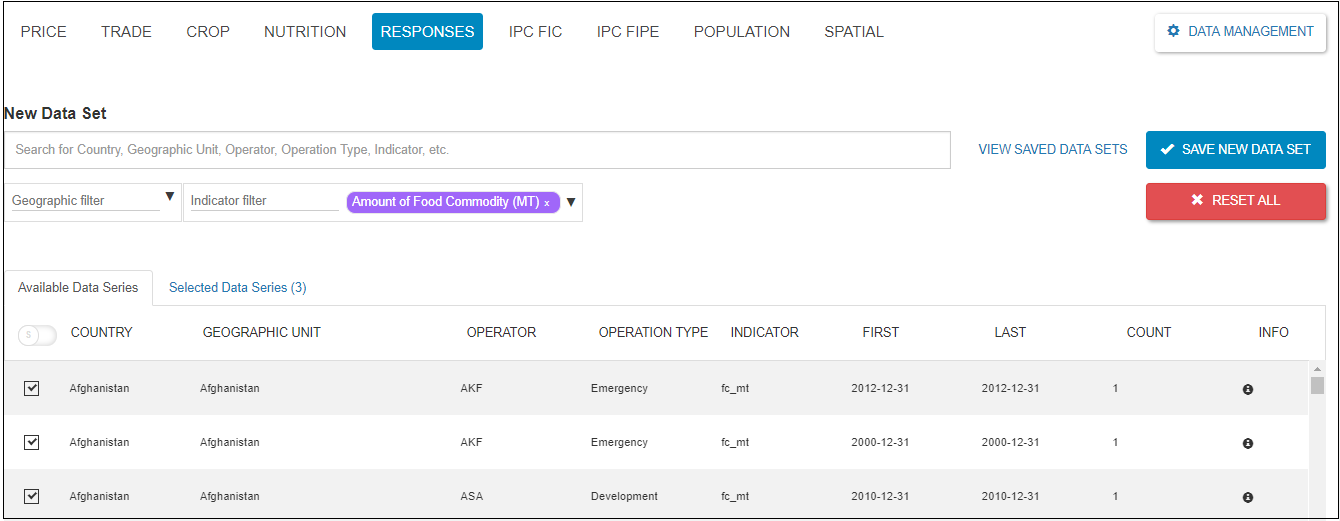
Task: Switch to the PRICE tab
Action: 44,32
